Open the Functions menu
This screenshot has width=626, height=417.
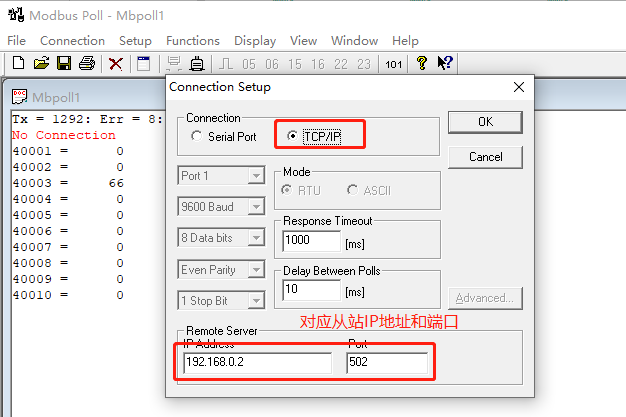click(x=193, y=41)
